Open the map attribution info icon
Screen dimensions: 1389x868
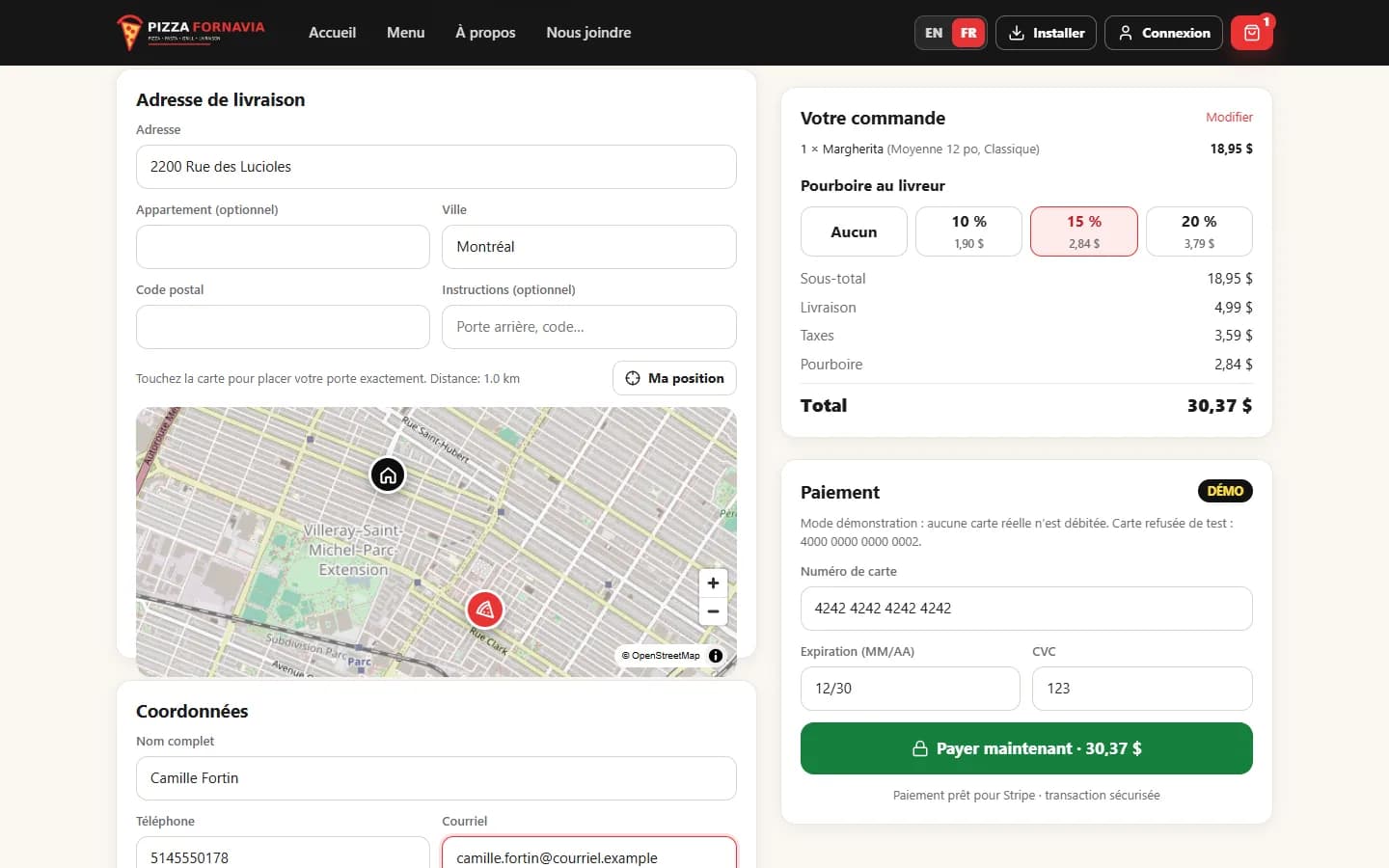coord(716,656)
